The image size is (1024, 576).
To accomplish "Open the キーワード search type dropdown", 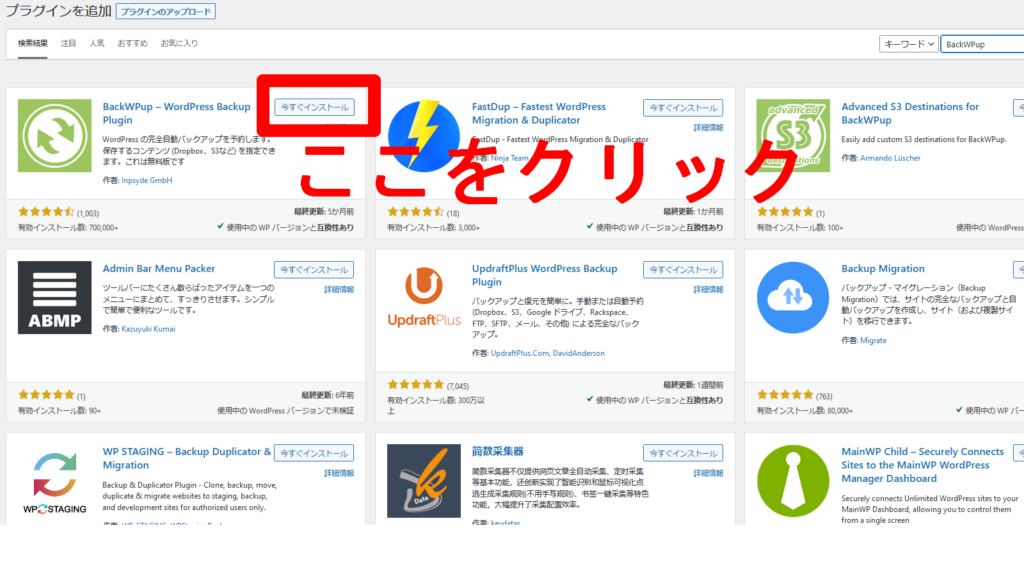I will point(908,44).
